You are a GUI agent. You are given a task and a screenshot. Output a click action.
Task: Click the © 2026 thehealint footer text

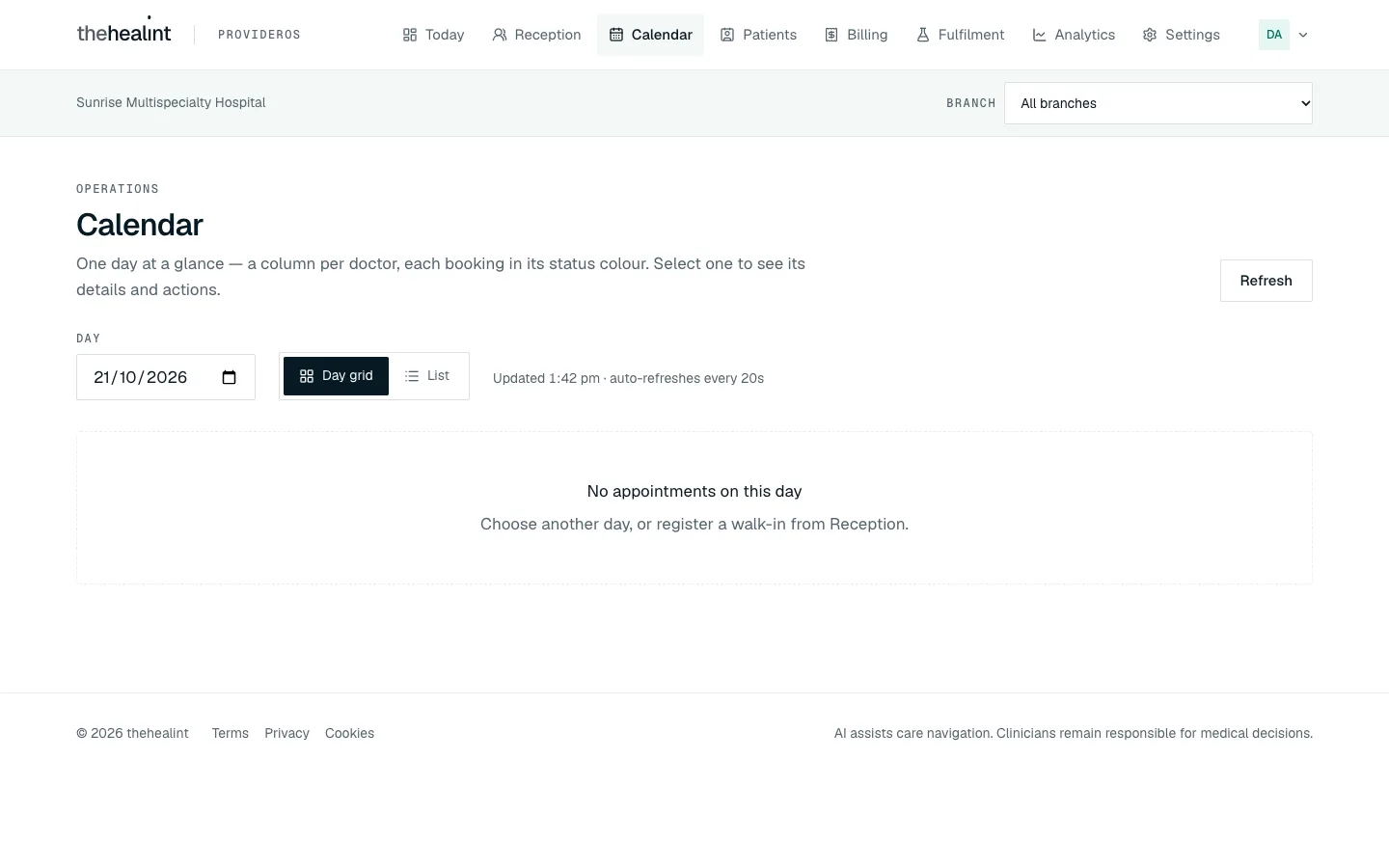(132, 733)
